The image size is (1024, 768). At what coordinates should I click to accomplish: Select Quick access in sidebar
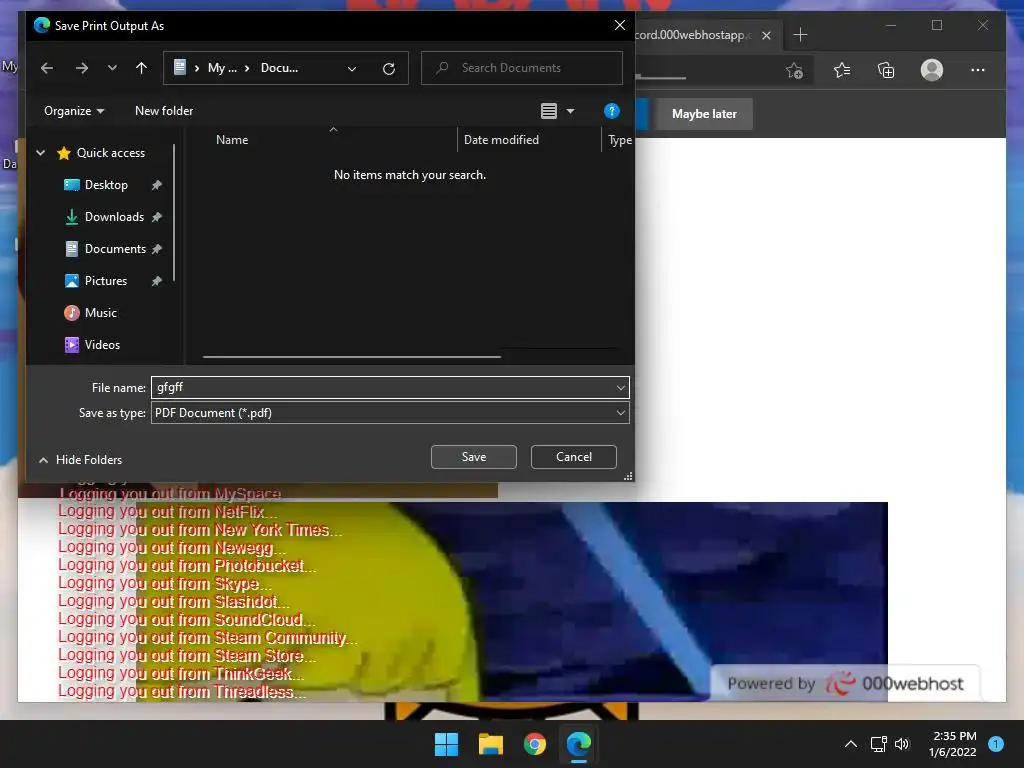click(x=101, y=153)
